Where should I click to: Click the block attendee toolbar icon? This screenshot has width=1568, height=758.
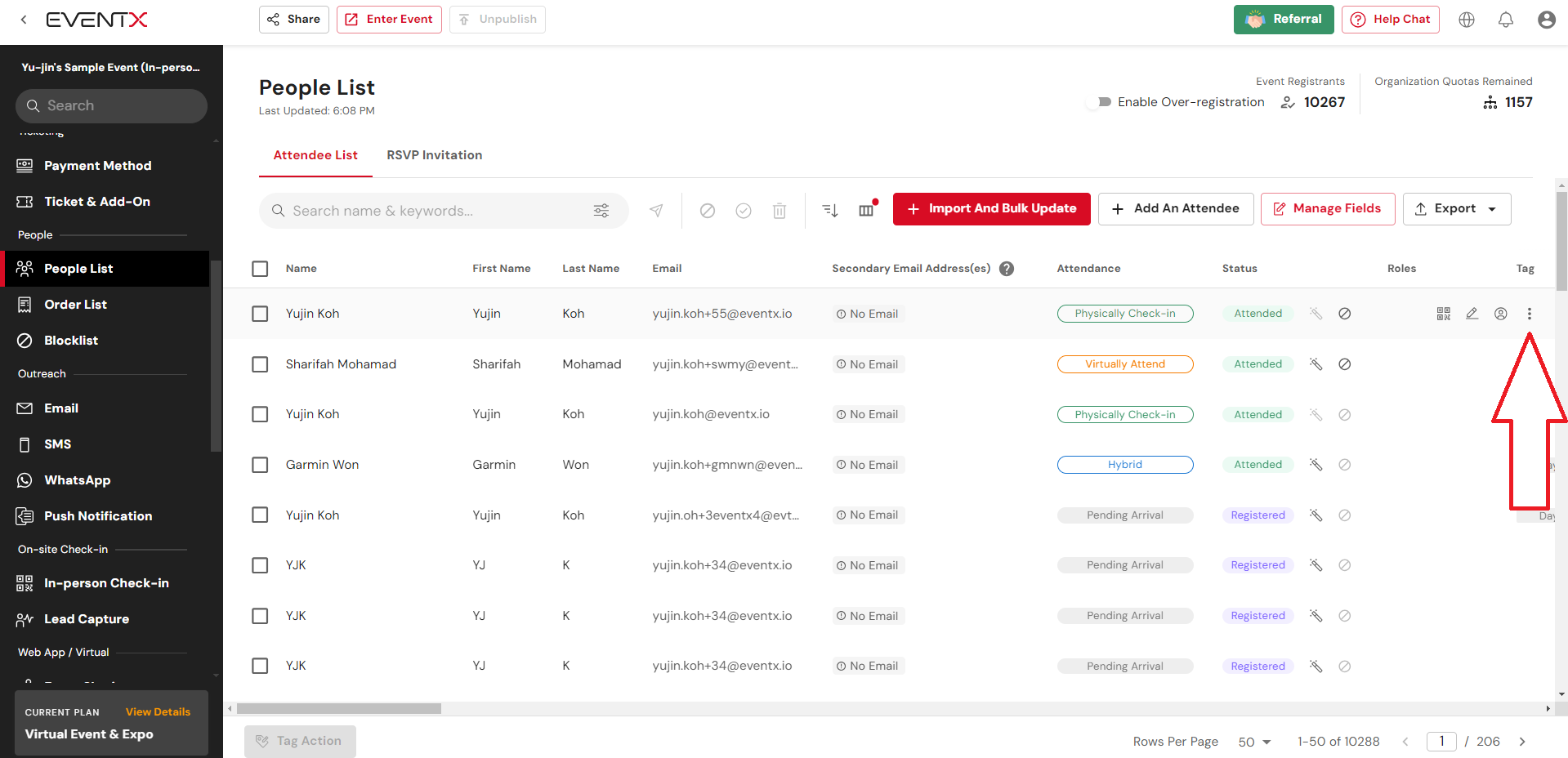(708, 211)
